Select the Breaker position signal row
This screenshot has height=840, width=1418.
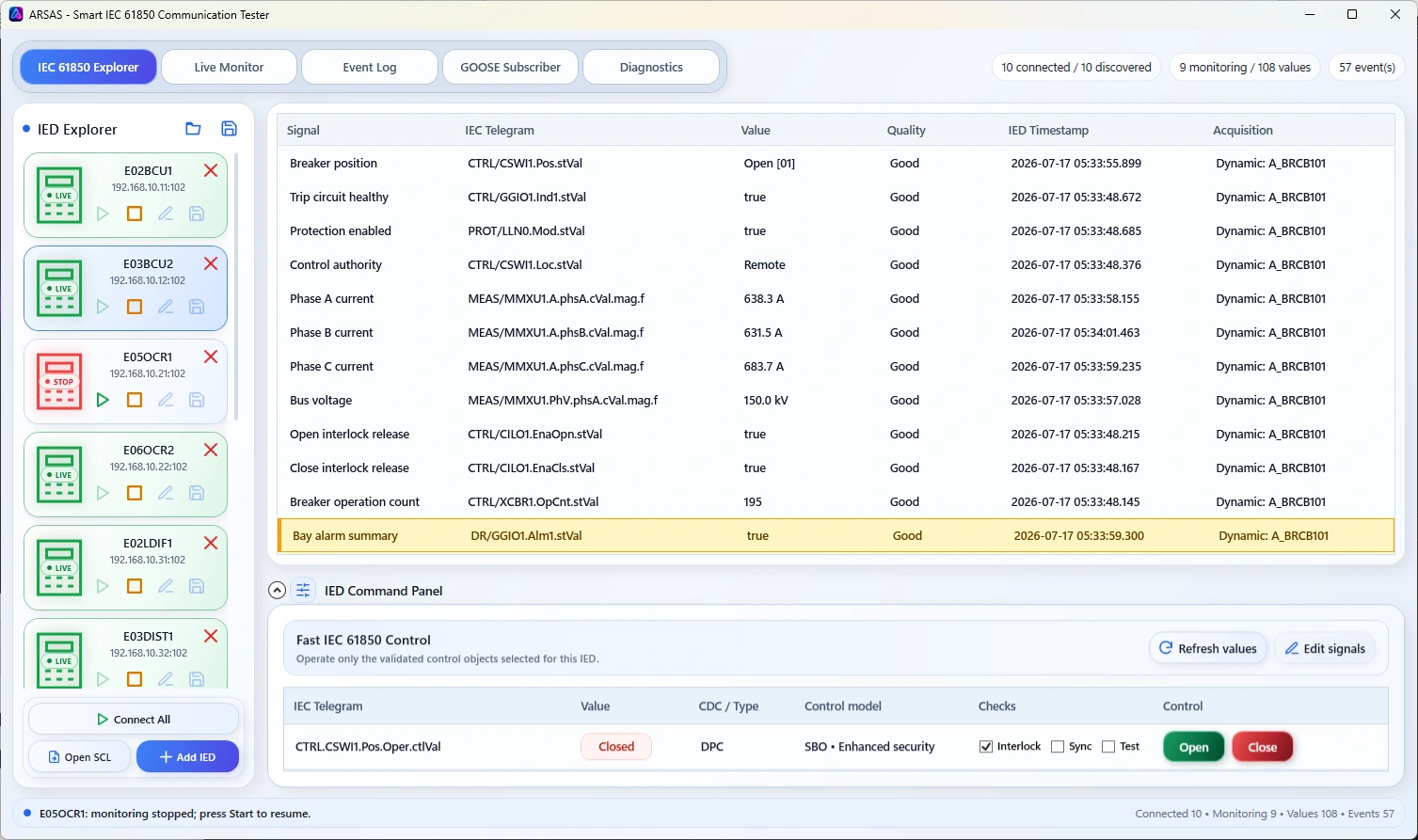click(836, 163)
